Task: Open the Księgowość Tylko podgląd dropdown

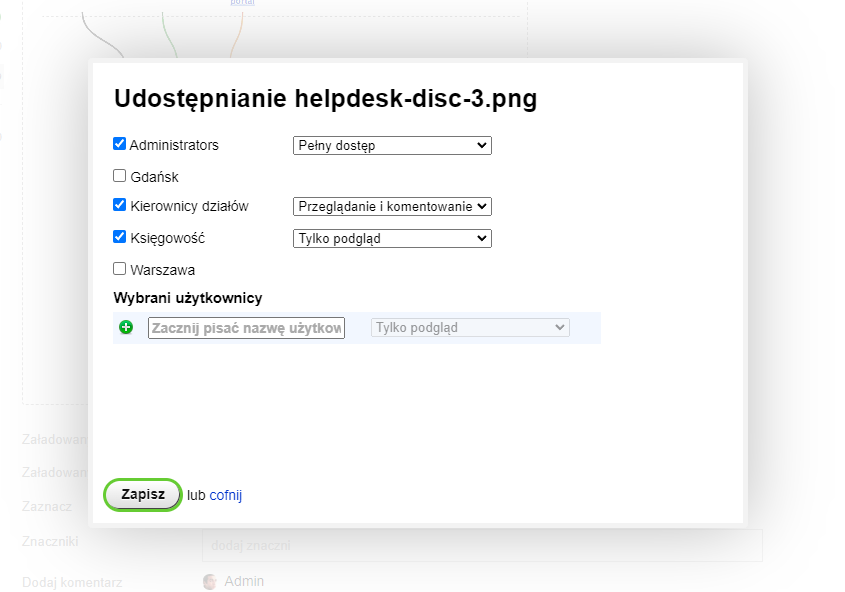Action: pos(392,238)
